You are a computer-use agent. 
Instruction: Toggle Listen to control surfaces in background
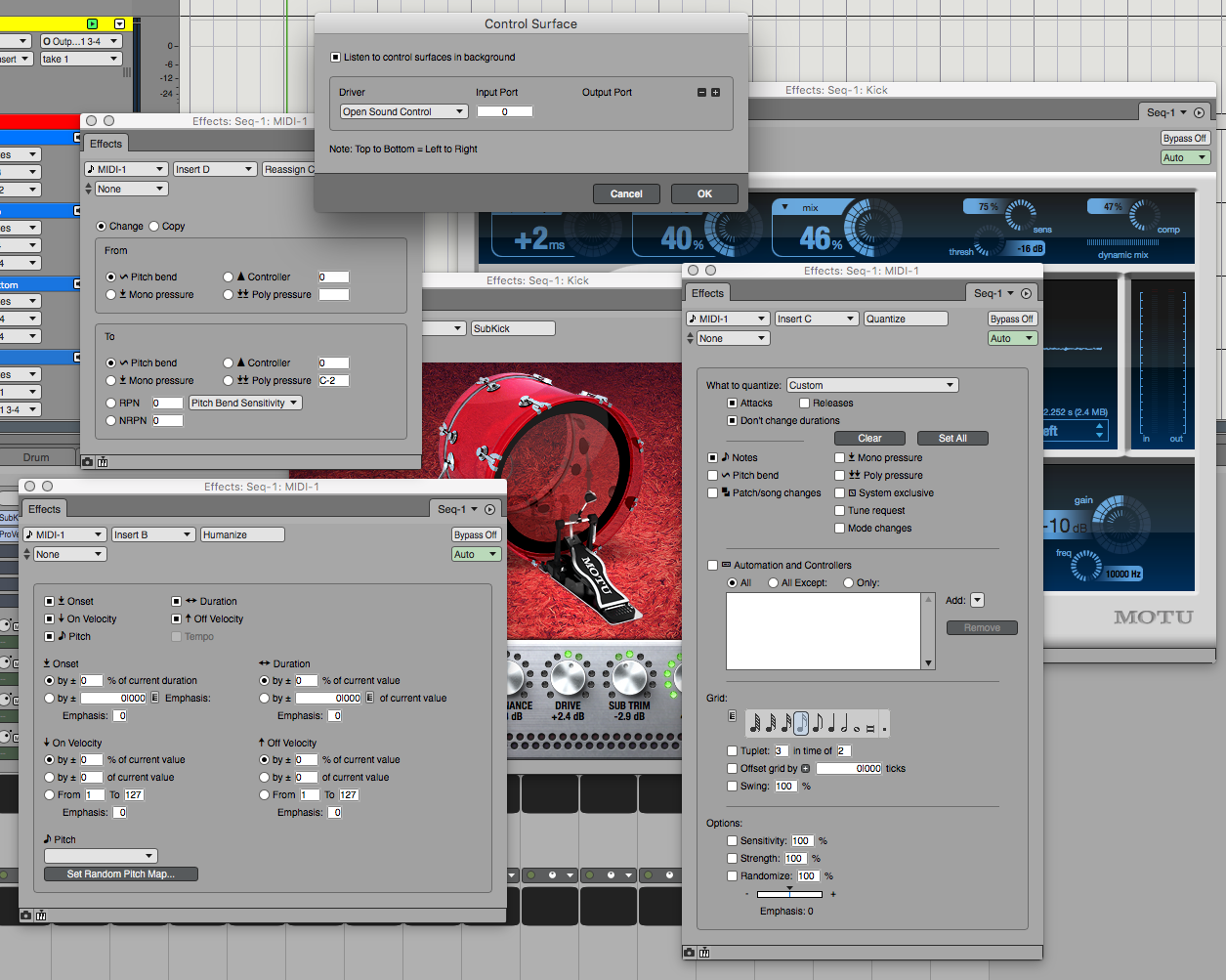pyautogui.click(x=336, y=58)
